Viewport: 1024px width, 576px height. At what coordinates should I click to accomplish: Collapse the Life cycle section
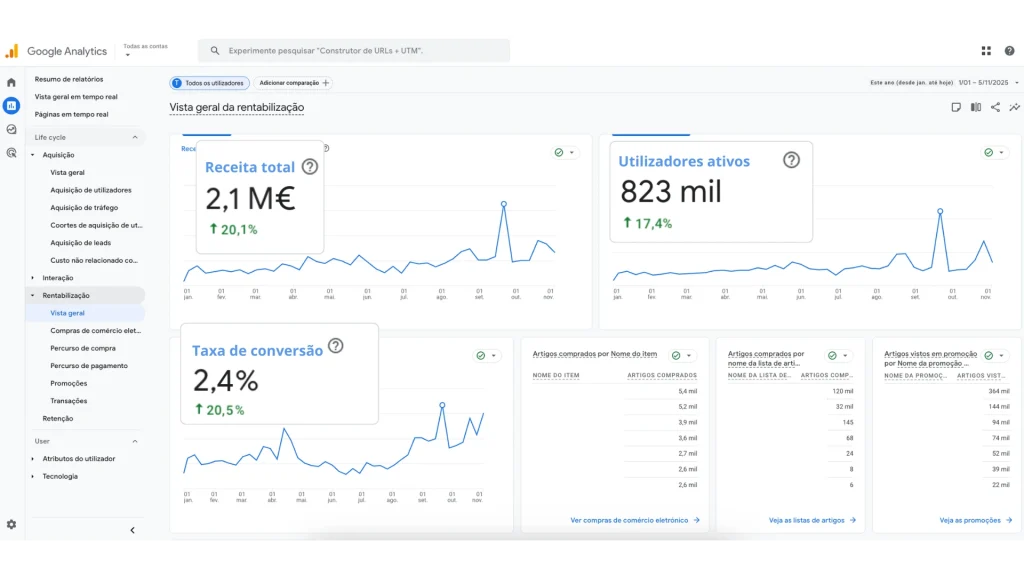coord(135,137)
